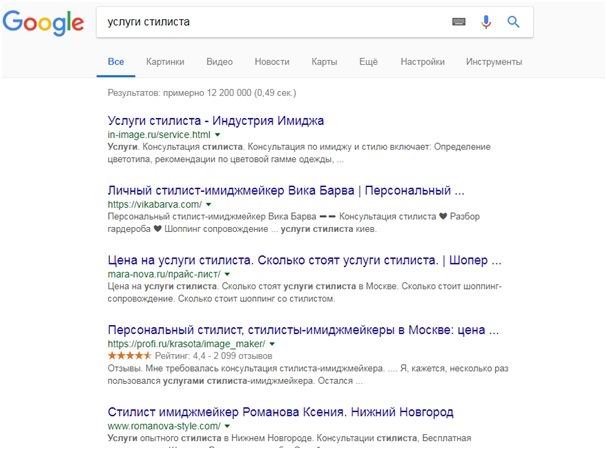
Task: Open dropdown arrow beside profi.ru URL
Action: [x=261, y=342]
